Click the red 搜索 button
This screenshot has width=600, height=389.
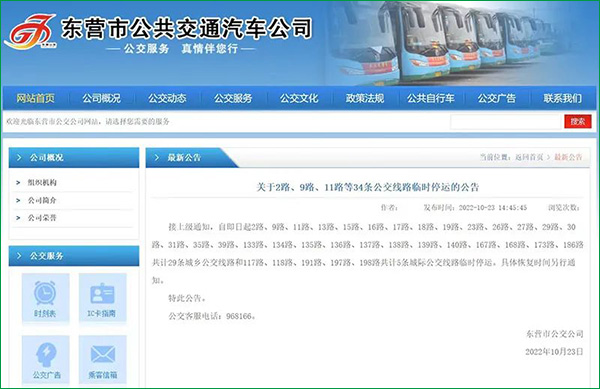tap(578, 122)
